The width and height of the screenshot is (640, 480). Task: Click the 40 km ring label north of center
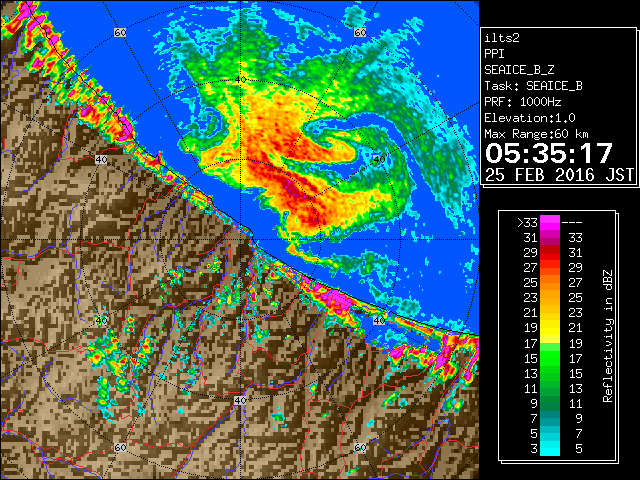pyautogui.click(x=240, y=79)
